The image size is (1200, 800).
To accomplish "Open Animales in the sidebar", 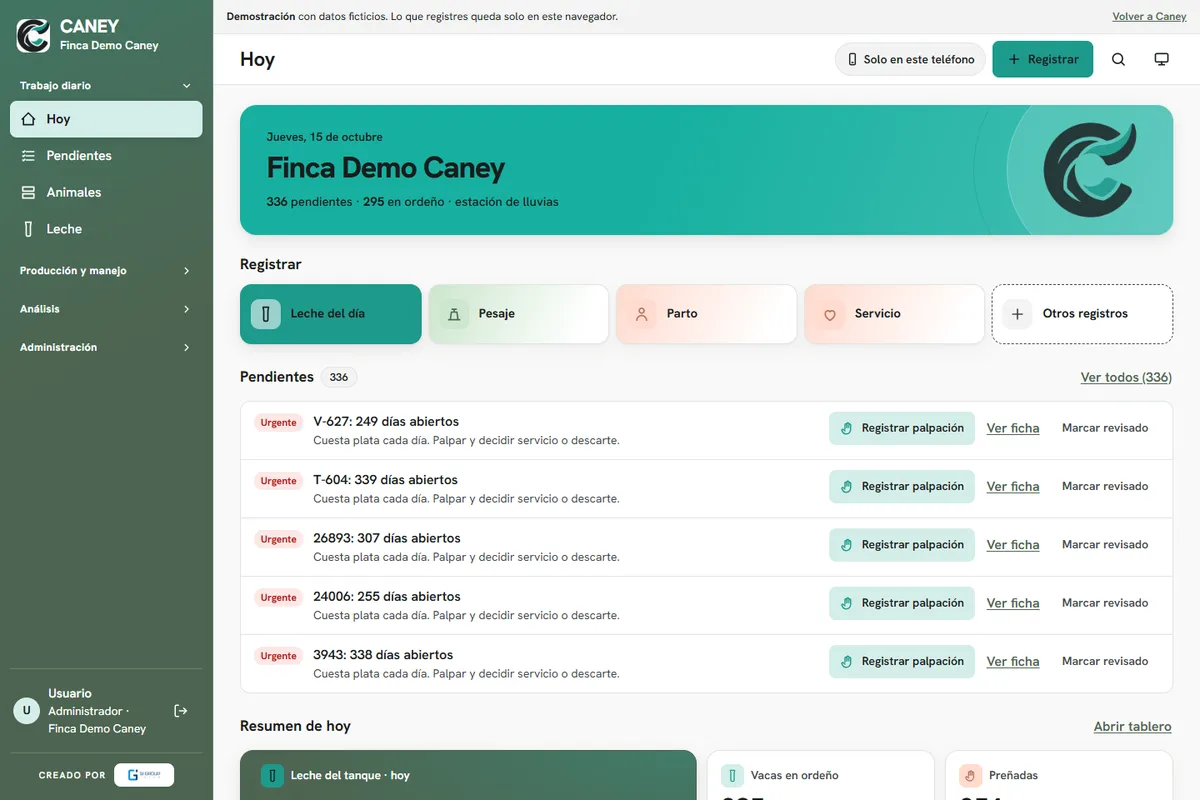I will 106,192.
